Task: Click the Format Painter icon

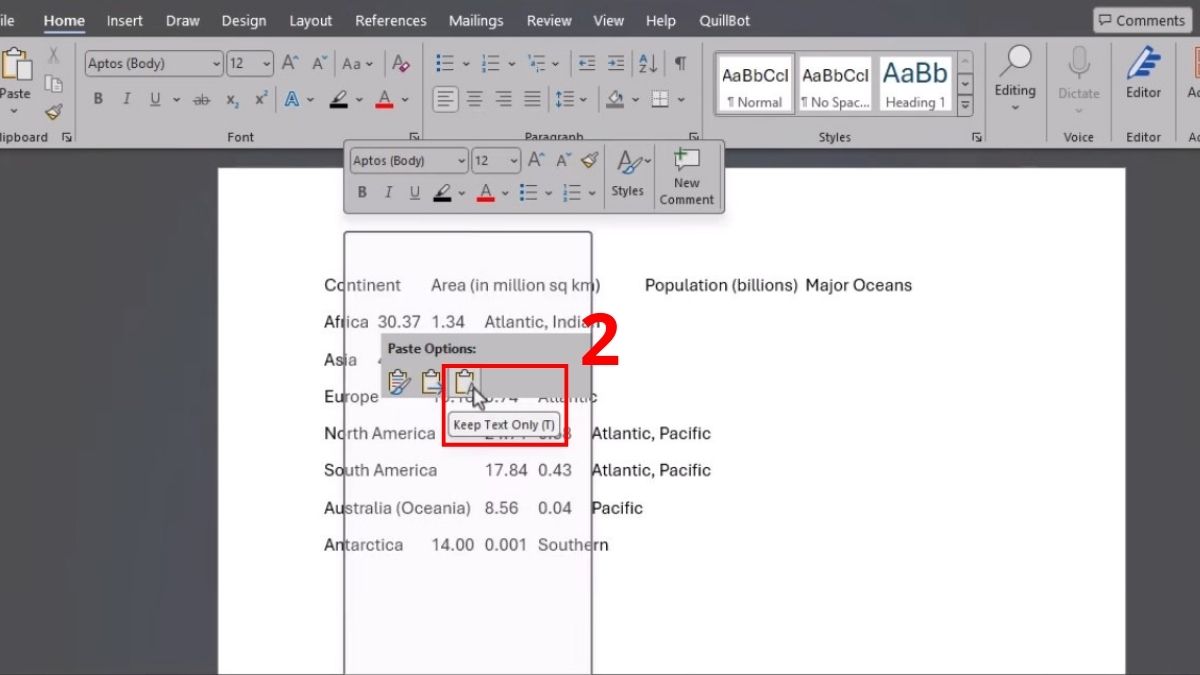Action: coord(54,112)
